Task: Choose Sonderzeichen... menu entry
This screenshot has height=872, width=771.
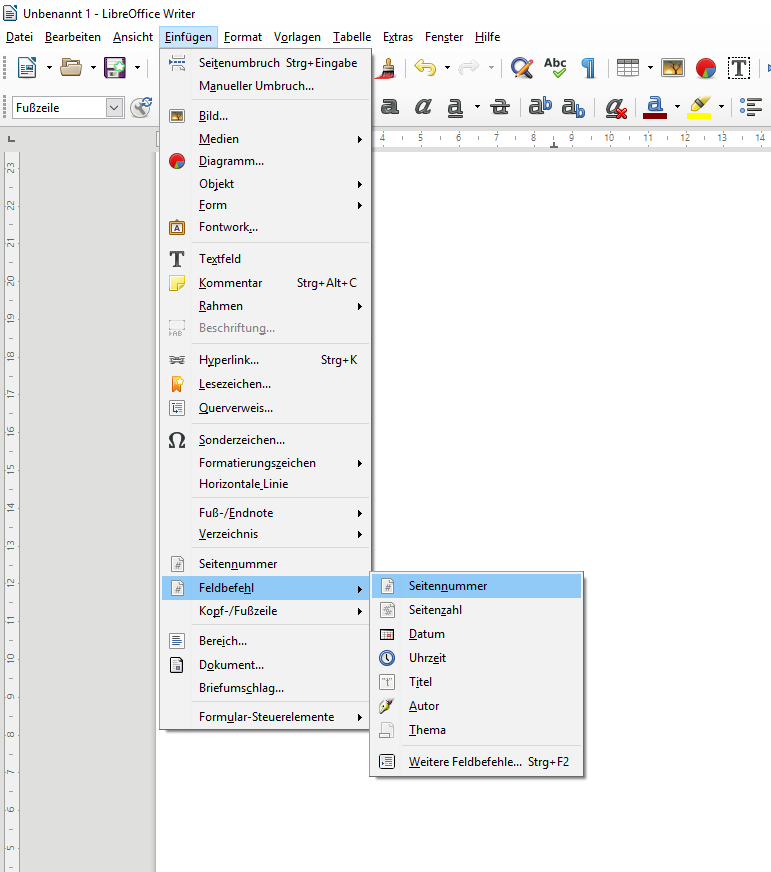Action: pos(265,440)
